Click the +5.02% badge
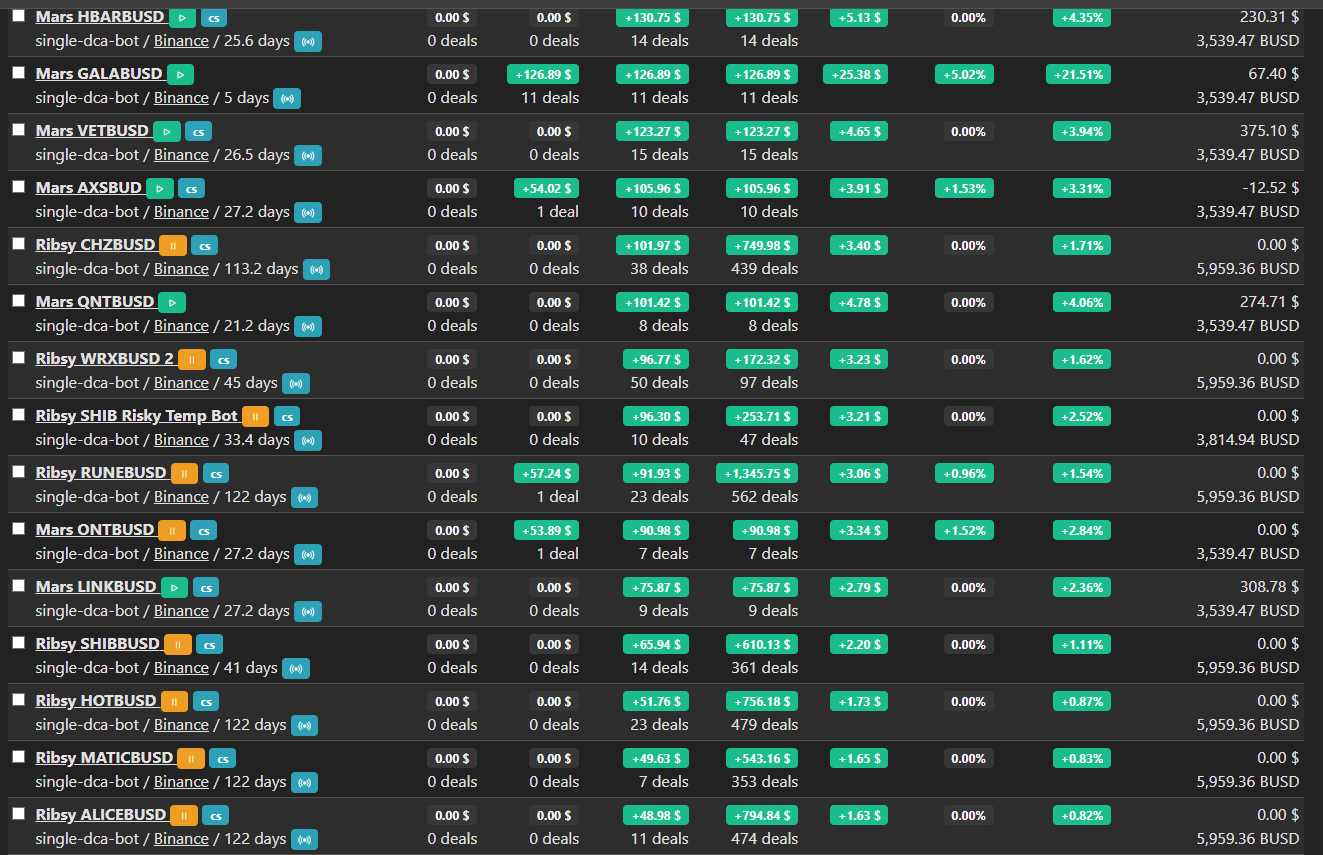Screen dimensions: 1323x855 [964, 74]
